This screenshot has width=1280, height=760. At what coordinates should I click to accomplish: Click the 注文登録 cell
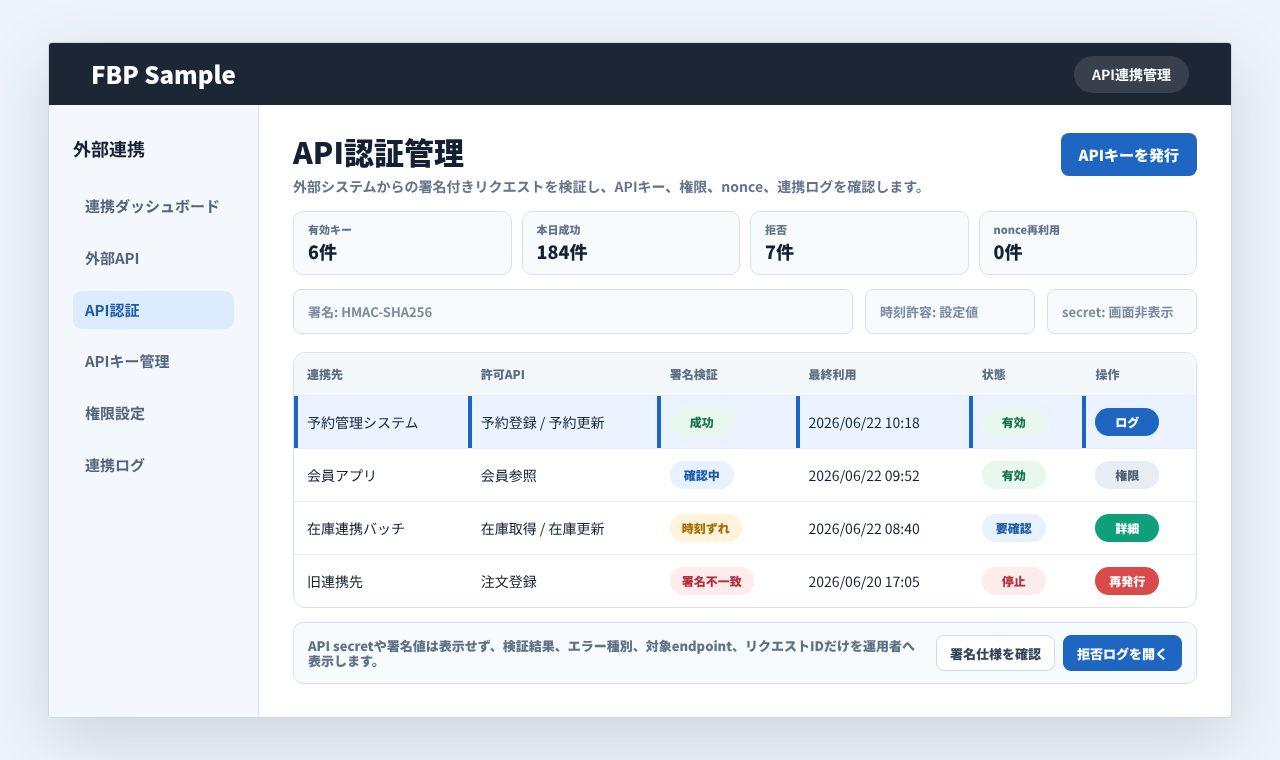click(509, 581)
